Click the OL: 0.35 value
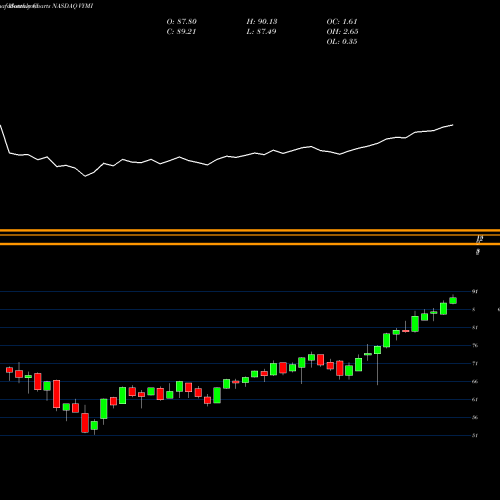Viewport: 500px width, 500px height. tap(342, 42)
